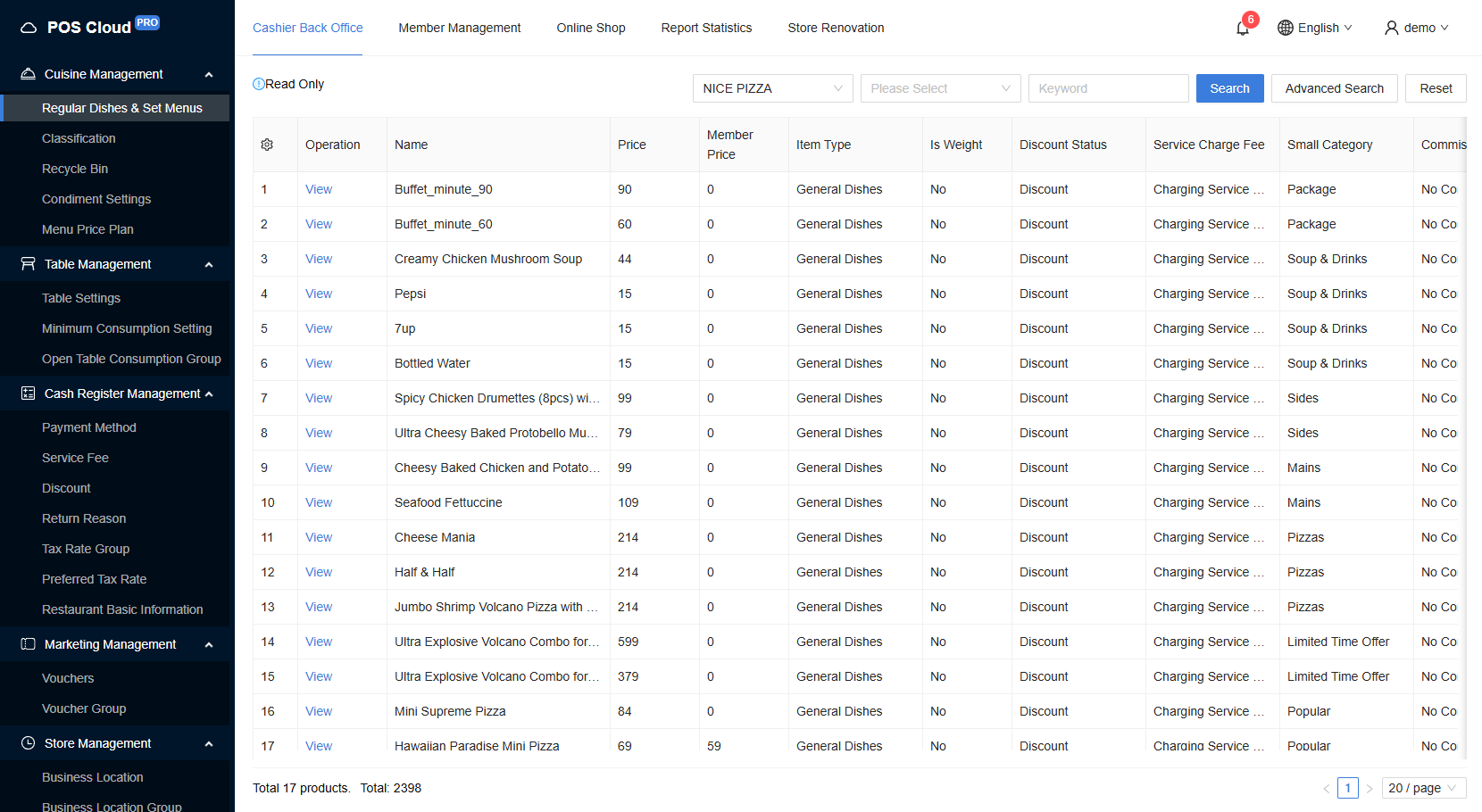
Task: Click the Read Only info icon
Action: (259, 84)
